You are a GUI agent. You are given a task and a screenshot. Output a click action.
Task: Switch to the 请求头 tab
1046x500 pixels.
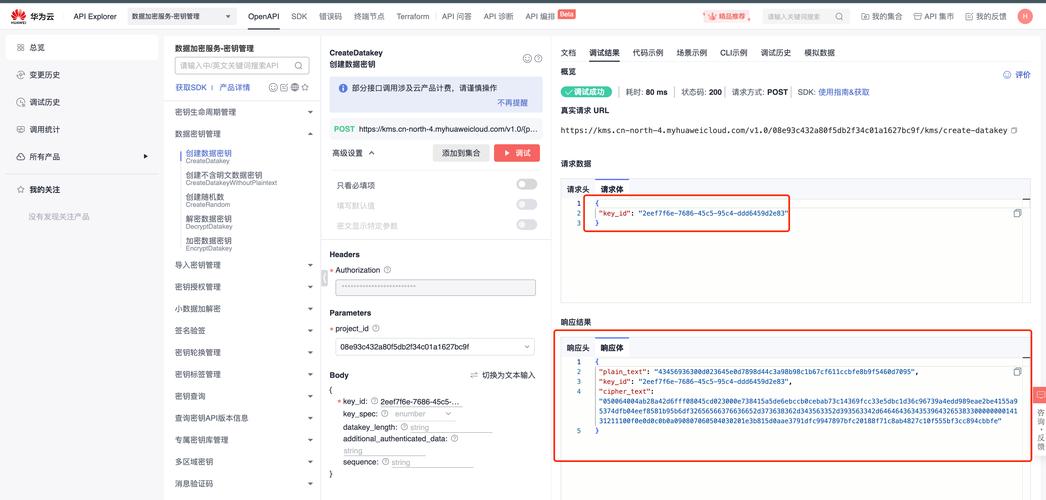[x=578, y=190]
